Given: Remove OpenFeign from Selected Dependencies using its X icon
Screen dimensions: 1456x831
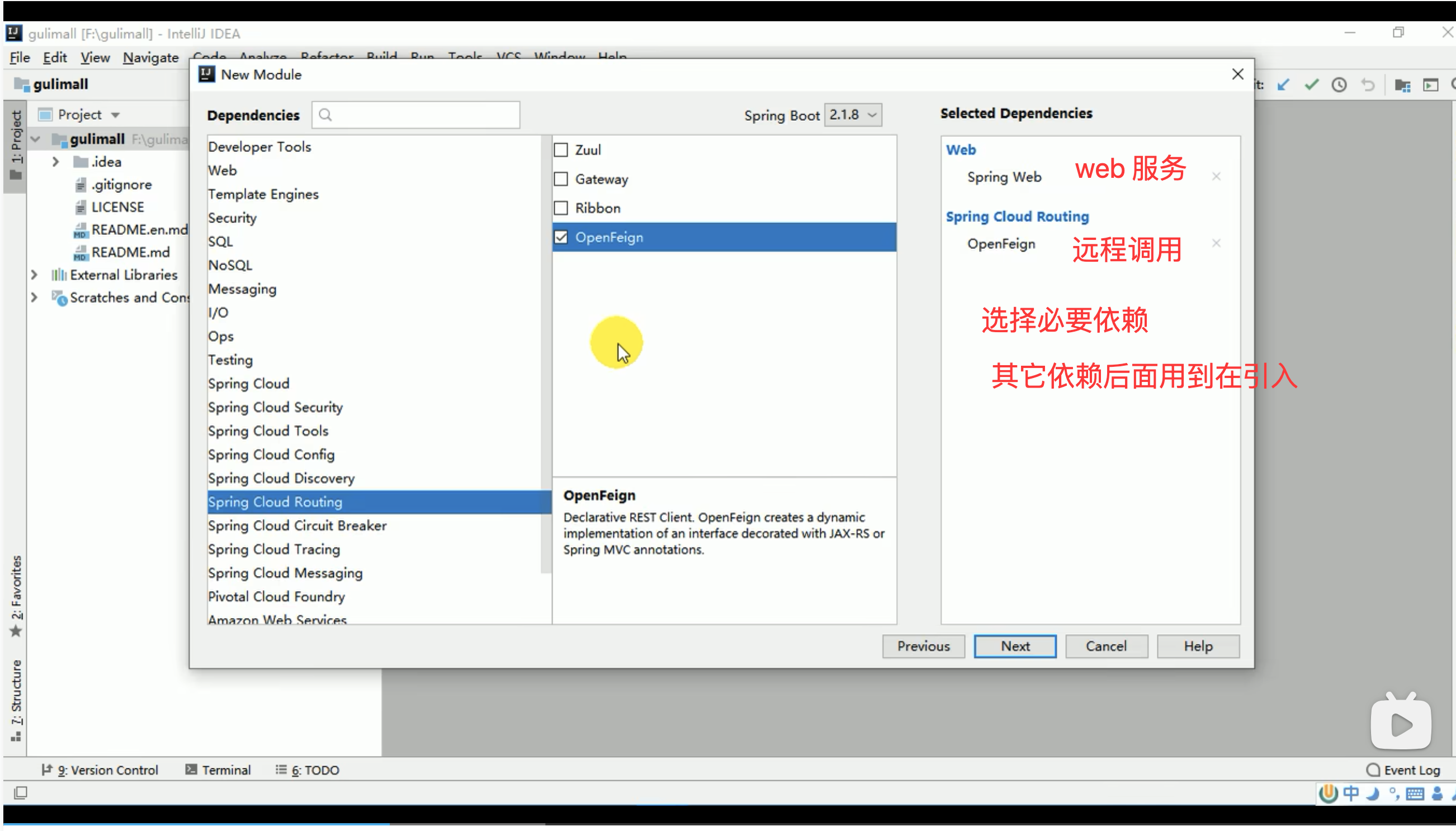Looking at the screenshot, I should pyautogui.click(x=1216, y=243).
